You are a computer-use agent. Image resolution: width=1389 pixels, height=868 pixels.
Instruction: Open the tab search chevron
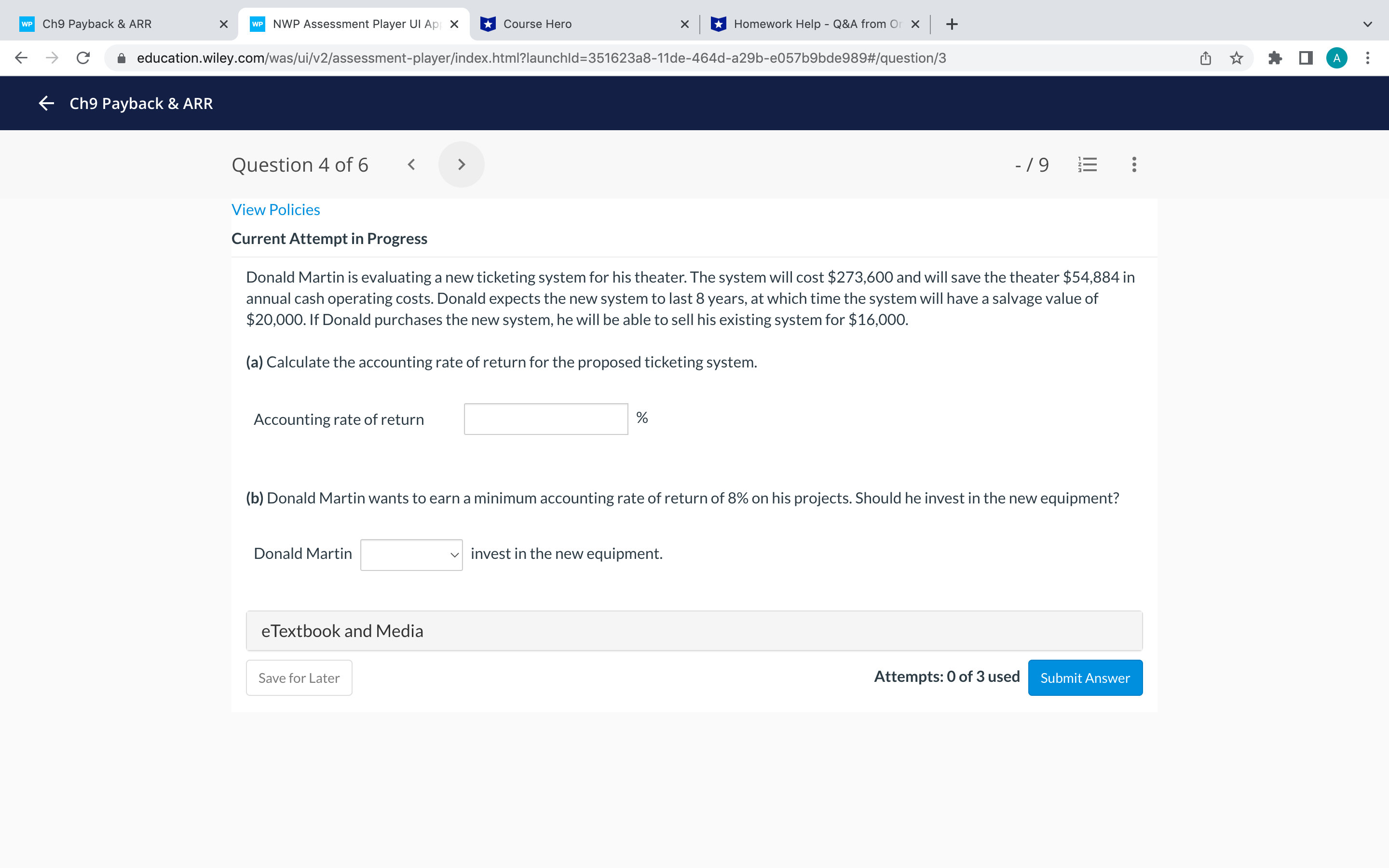coord(1367,24)
